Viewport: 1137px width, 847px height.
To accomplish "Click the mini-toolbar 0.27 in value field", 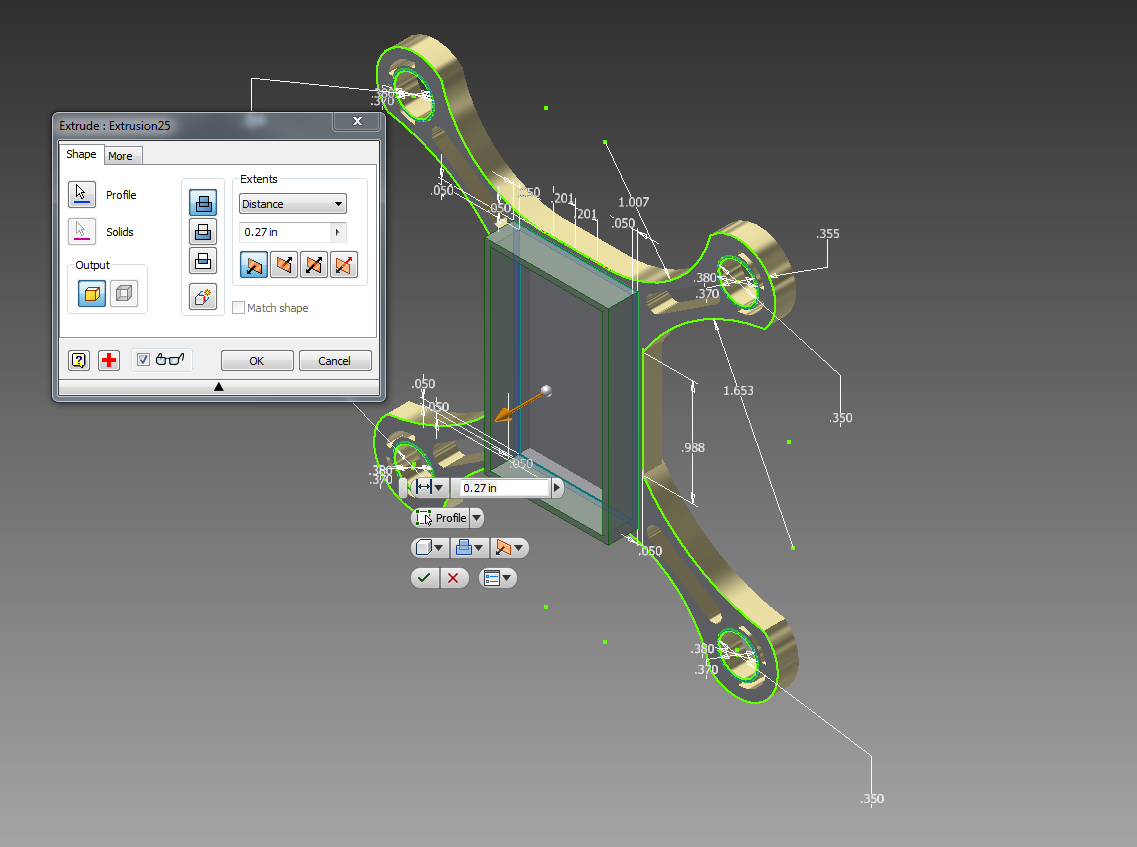I will 505,488.
